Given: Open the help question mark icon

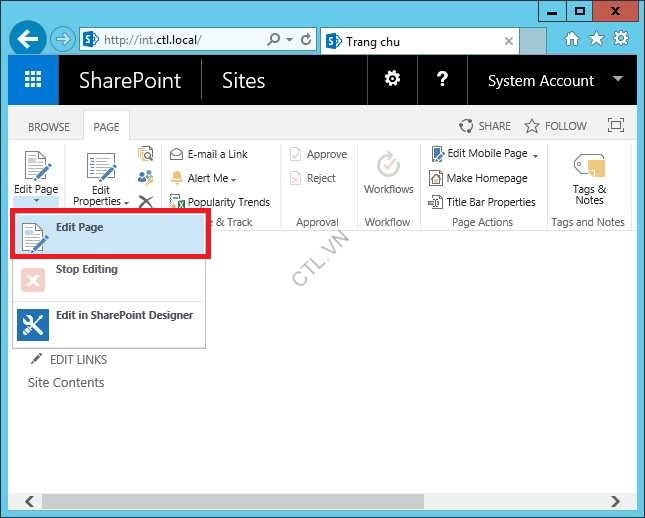Looking at the screenshot, I should (443, 80).
